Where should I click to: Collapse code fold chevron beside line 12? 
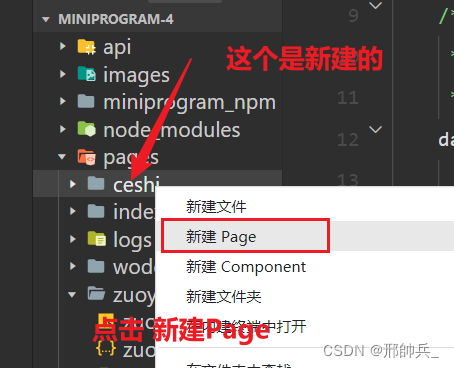(376, 129)
